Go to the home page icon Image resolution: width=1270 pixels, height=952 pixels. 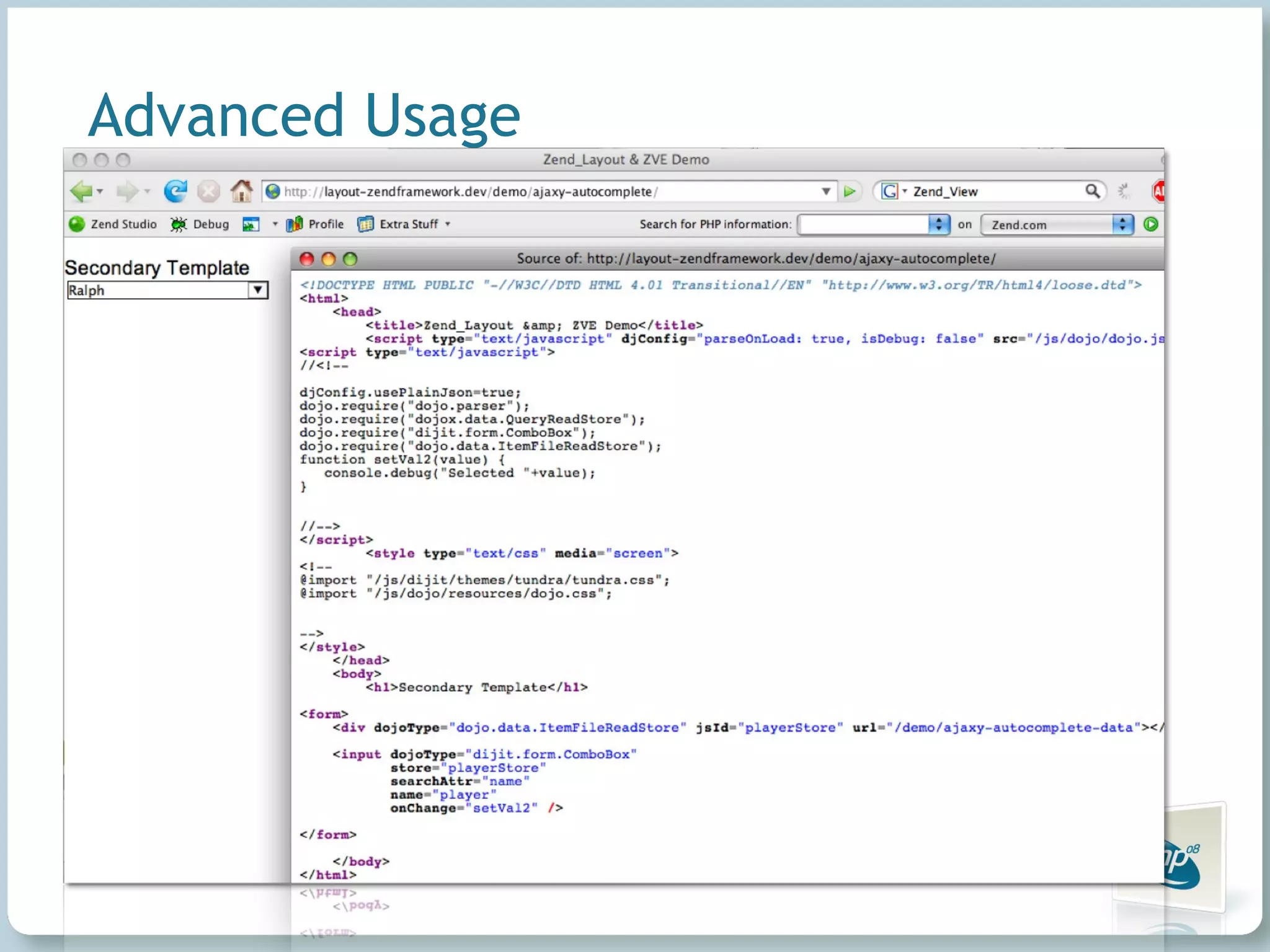click(x=241, y=191)
